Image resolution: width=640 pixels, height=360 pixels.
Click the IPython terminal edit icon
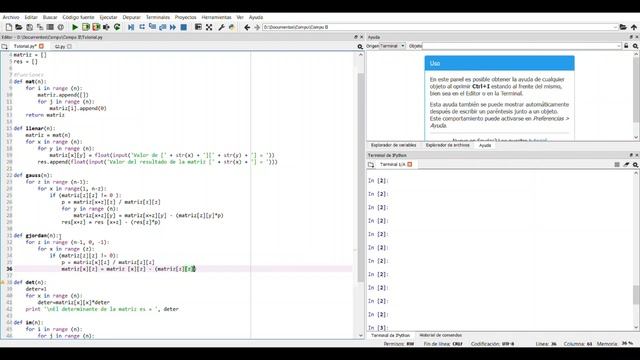626,164
